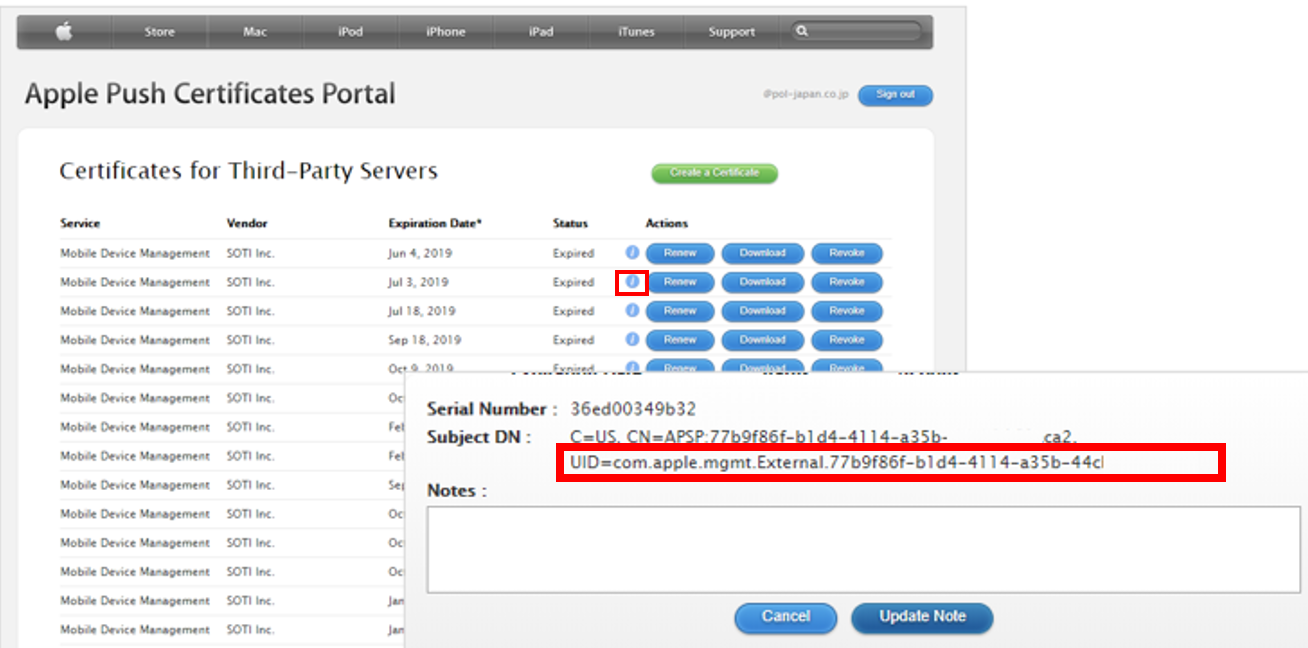Renew the certificate expiring Jul 18, 2019

click(x=680, y=311)
